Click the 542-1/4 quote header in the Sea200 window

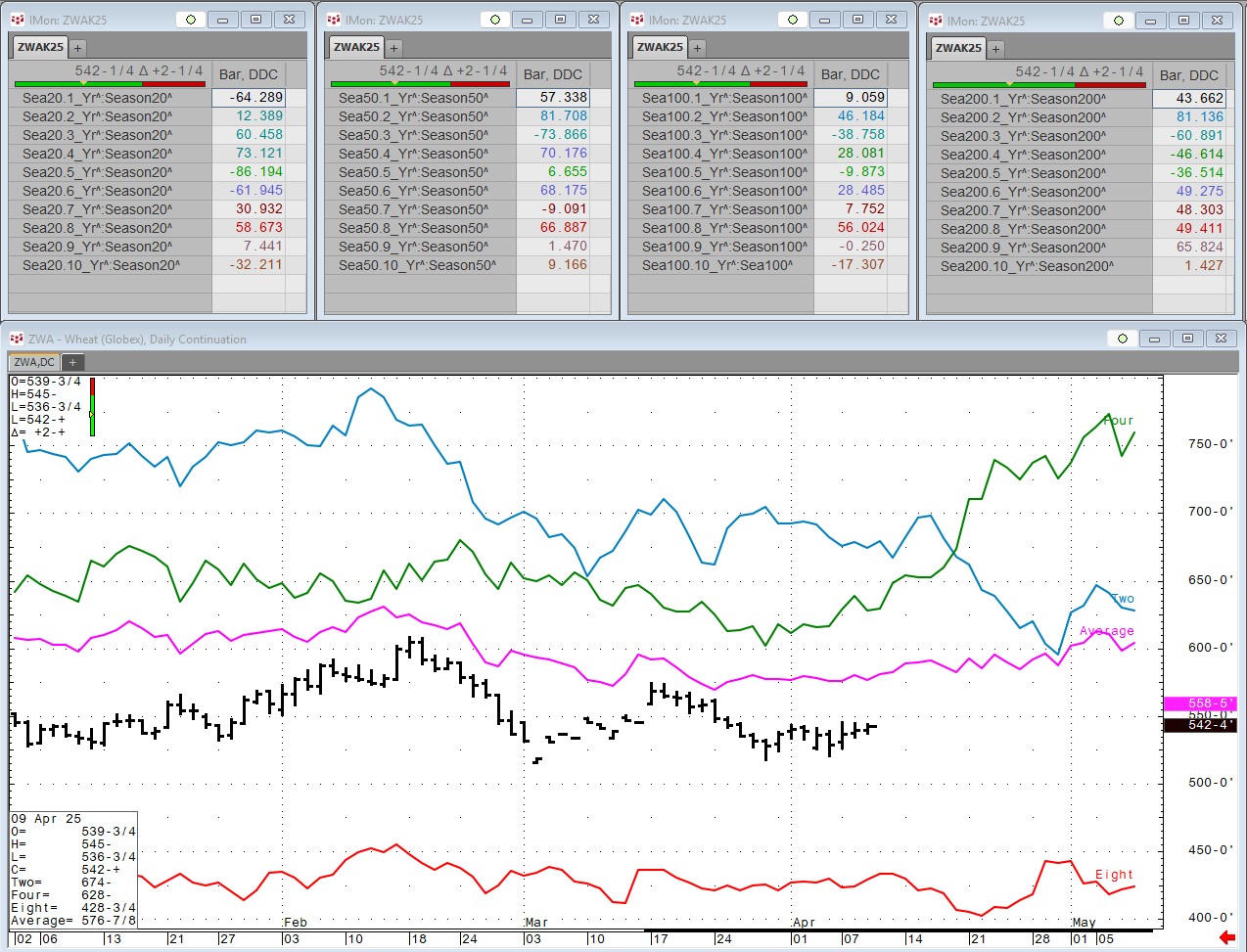1080,71
